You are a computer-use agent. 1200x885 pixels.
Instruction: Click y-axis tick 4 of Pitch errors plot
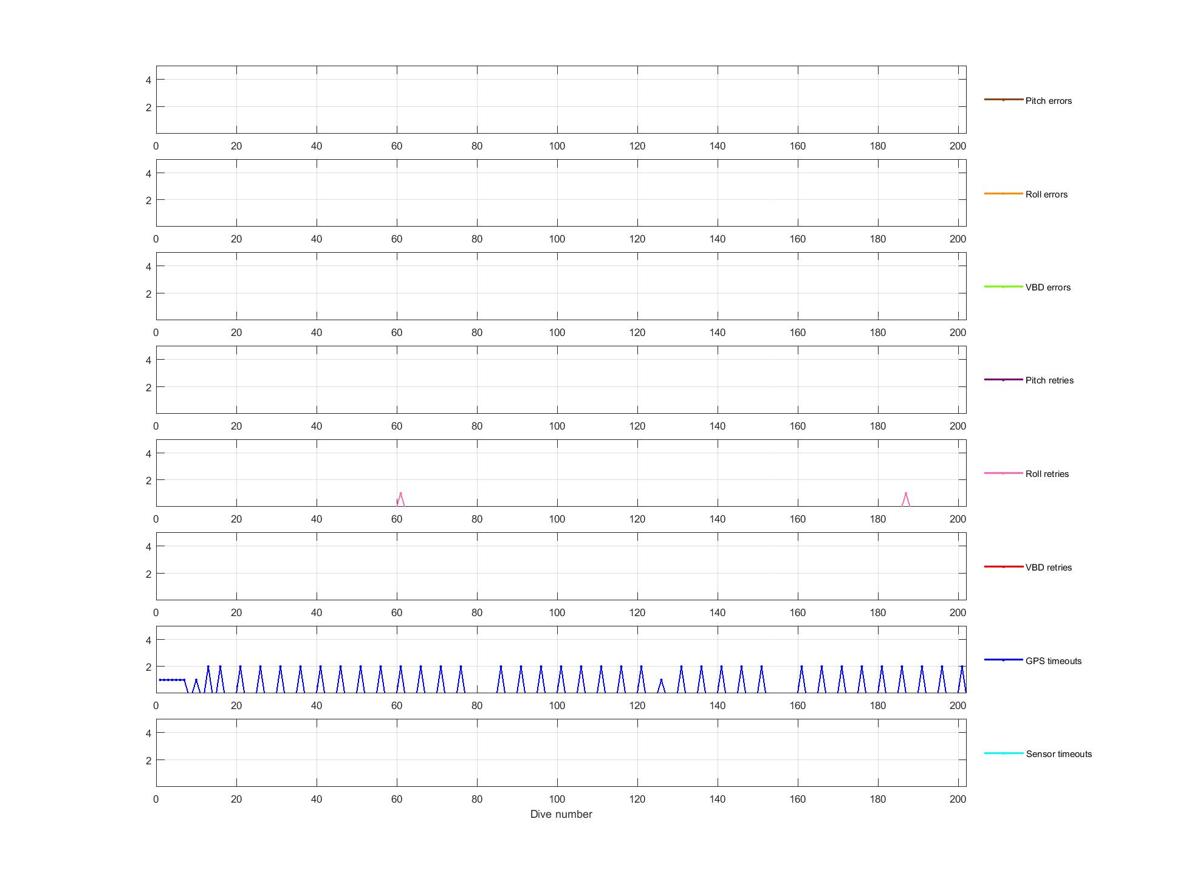pos(148,80)
